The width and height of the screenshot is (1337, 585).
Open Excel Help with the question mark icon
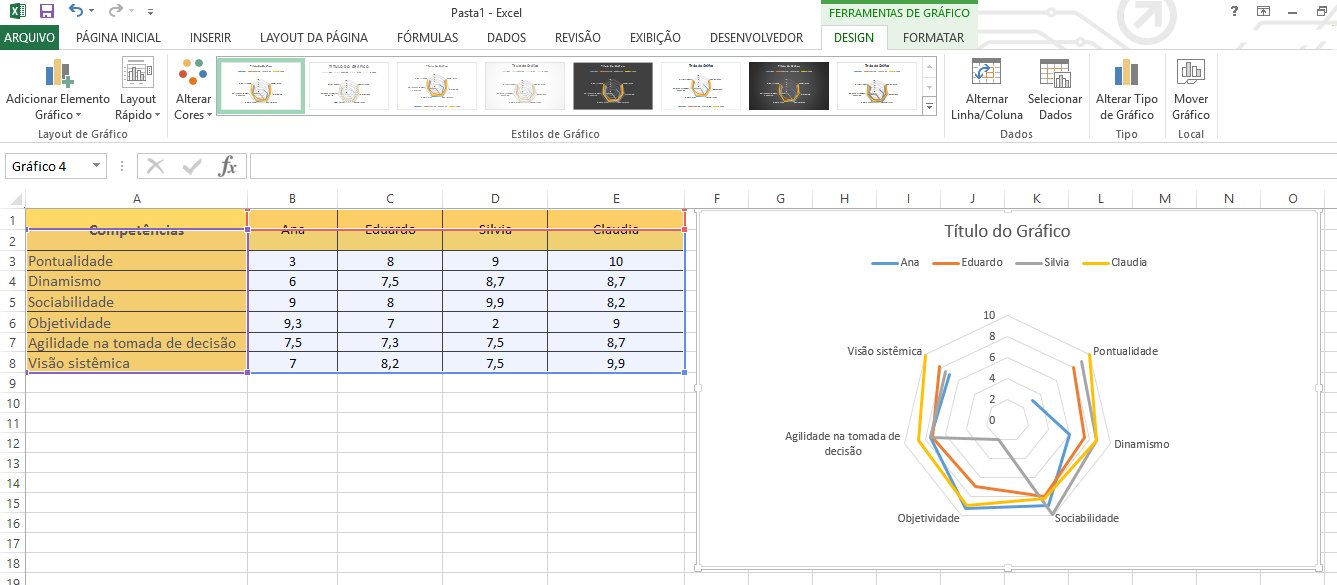pos(1233,11)
